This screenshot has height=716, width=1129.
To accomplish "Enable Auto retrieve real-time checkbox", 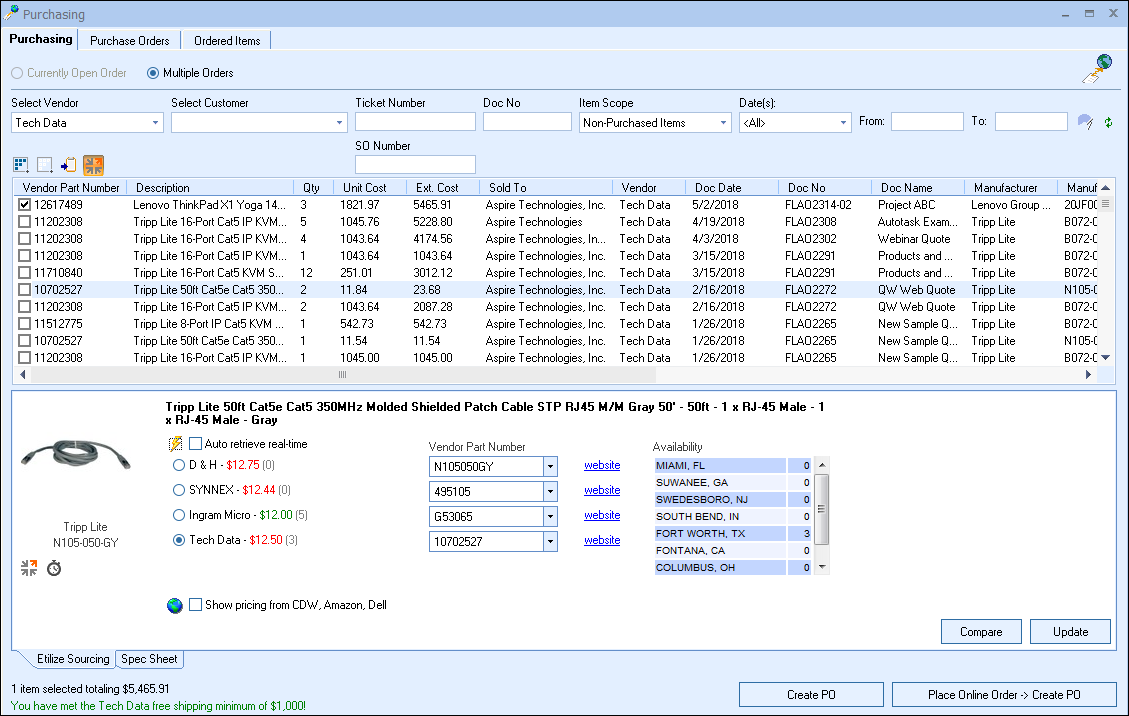I will pos(195,444).
